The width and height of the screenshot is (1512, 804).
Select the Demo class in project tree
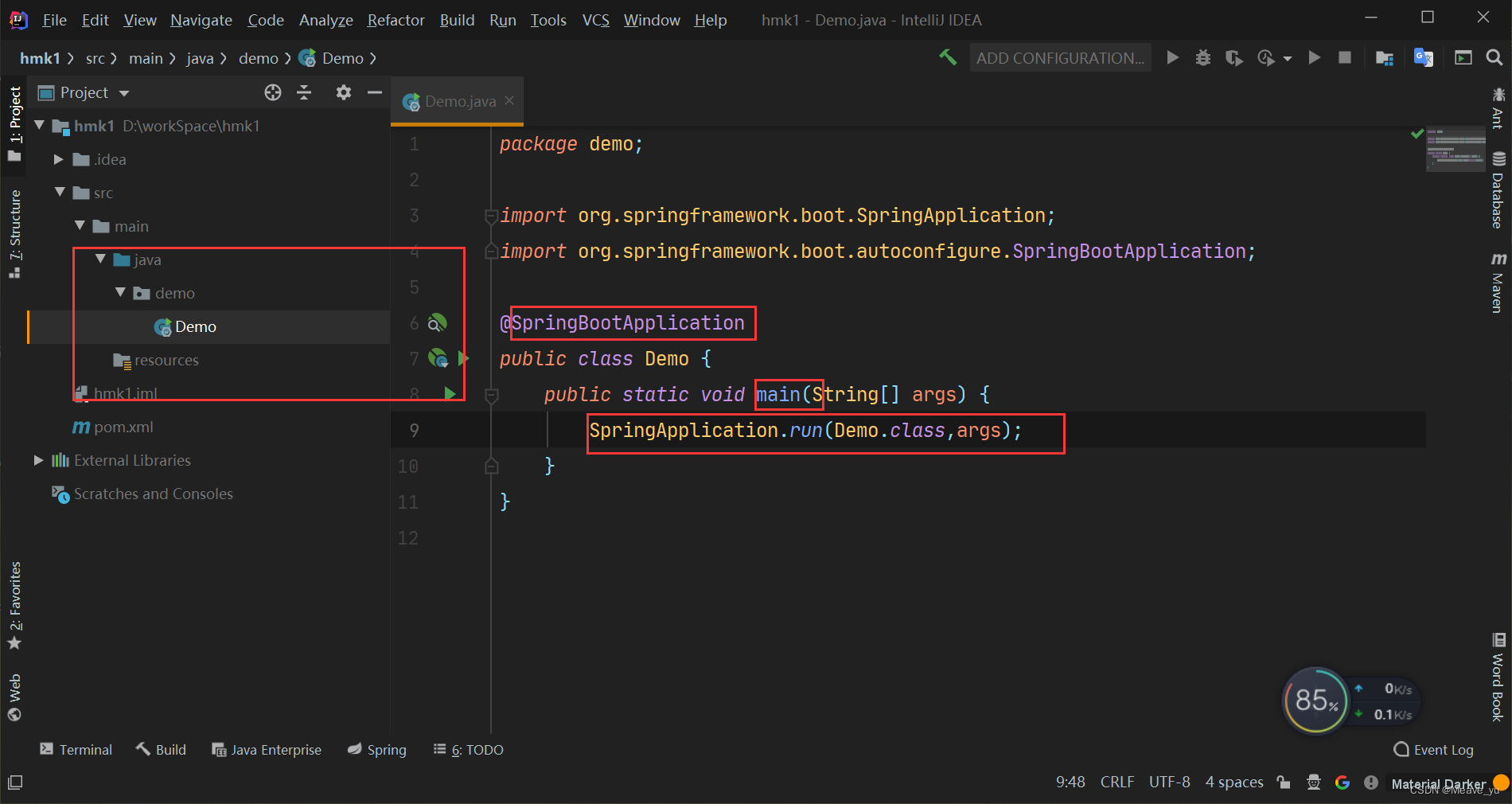[x=195, y=326]
